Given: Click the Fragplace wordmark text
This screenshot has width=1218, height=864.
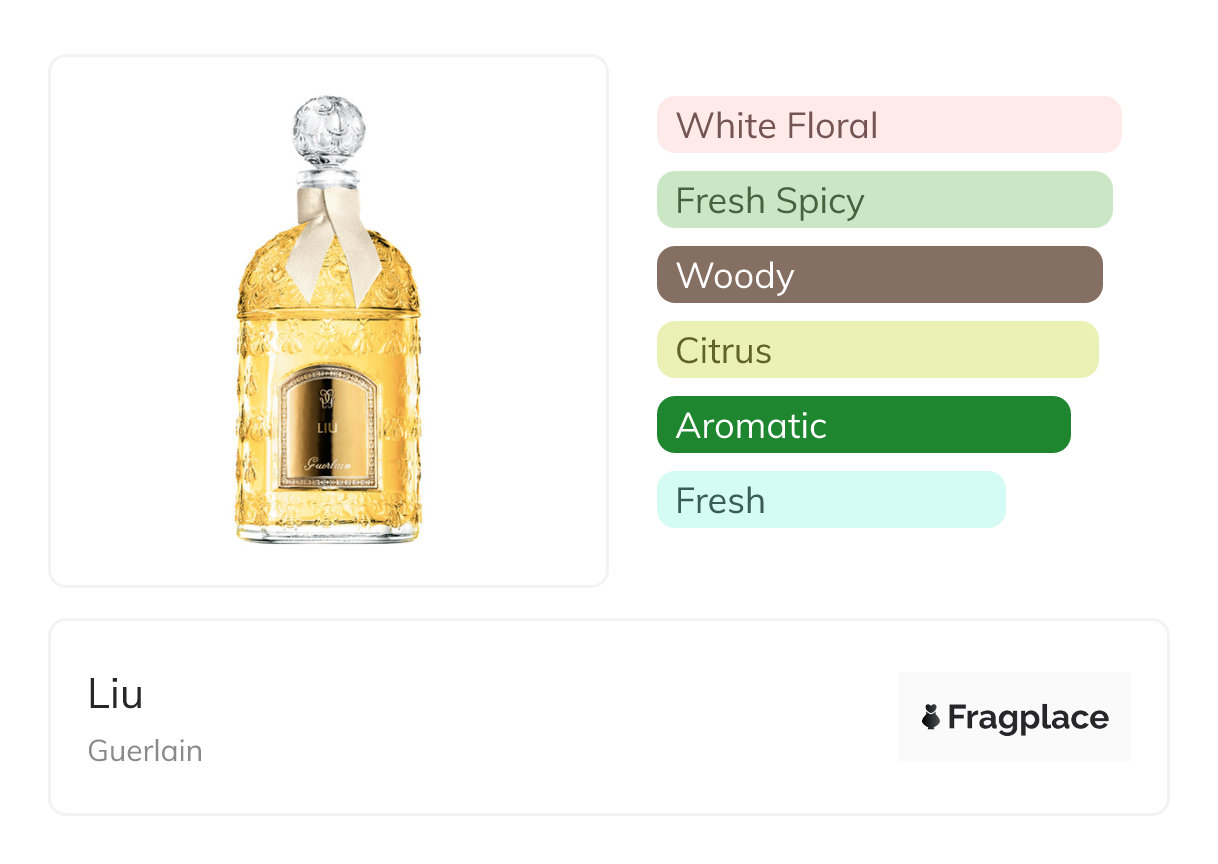Looking at the screenshot, I should coord(1028,717).
